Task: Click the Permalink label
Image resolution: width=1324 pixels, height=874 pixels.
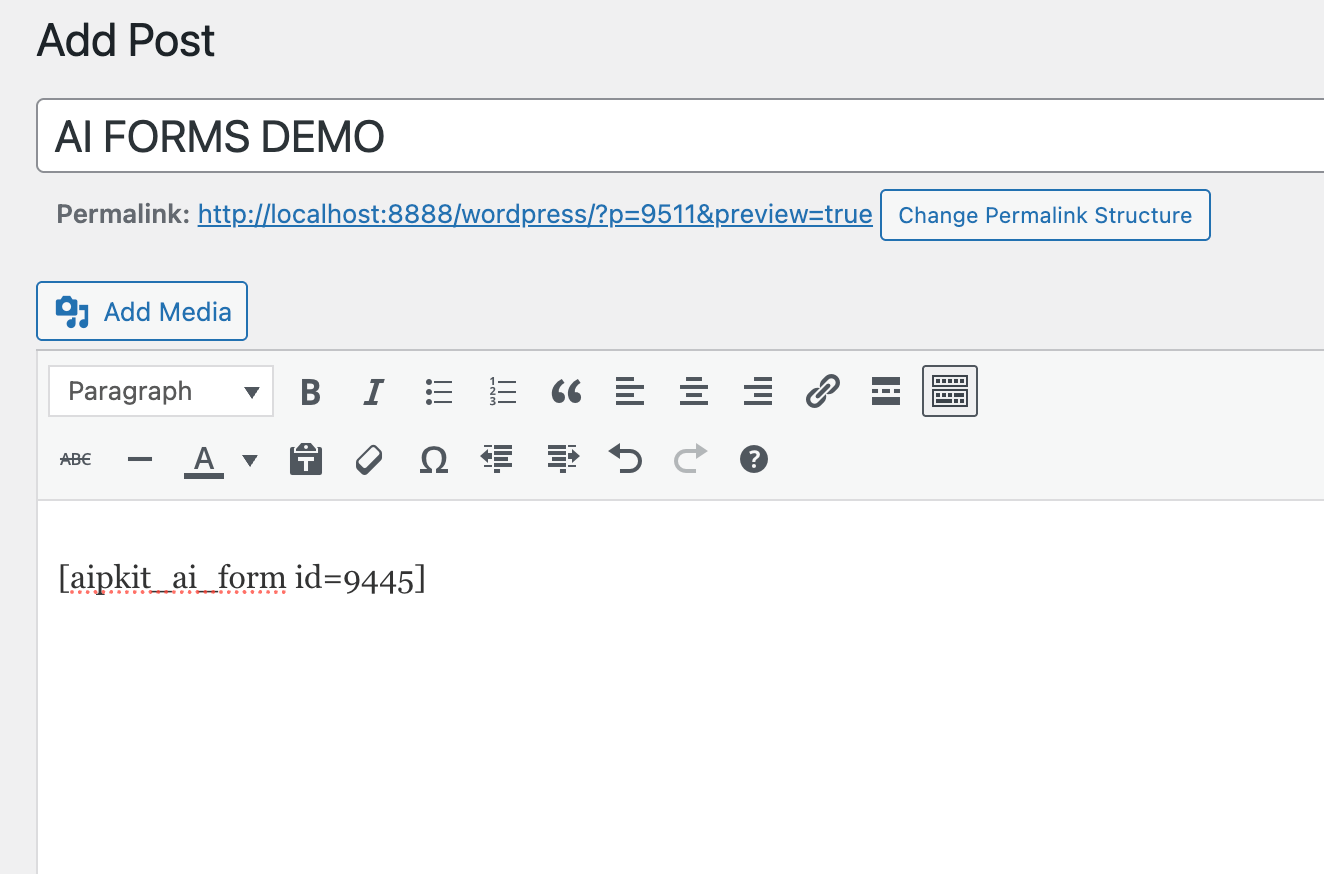Action: 123,215
